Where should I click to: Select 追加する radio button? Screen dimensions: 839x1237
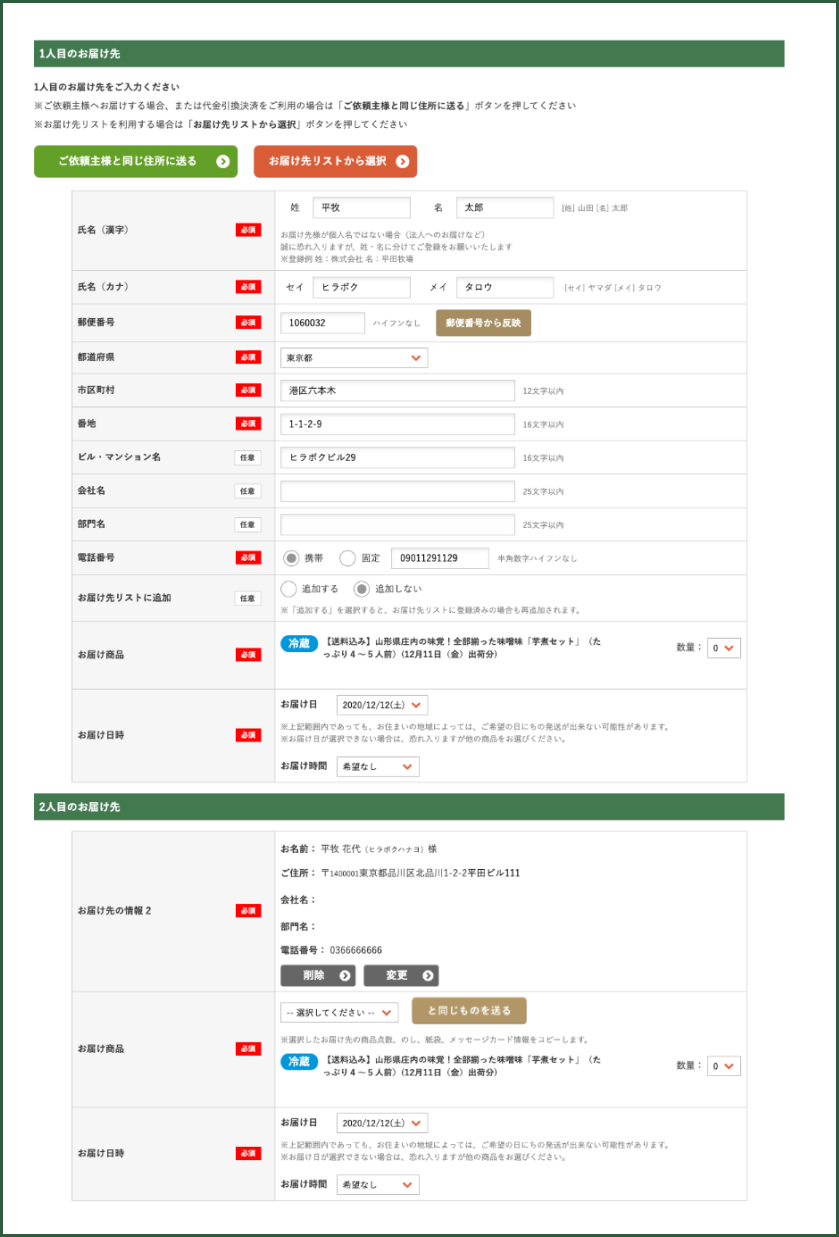290,589
